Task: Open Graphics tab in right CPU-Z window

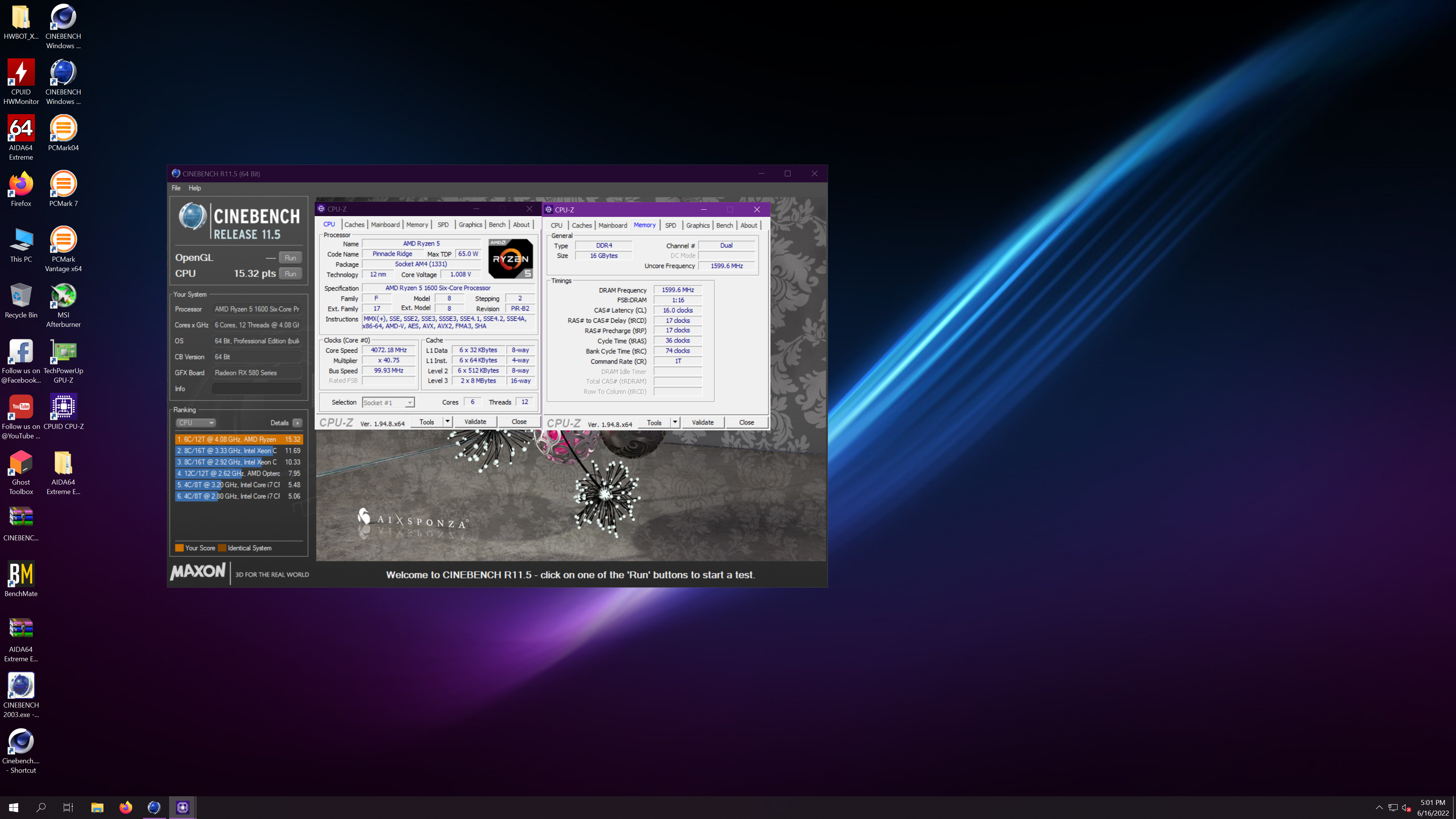Action: point(698,225)
